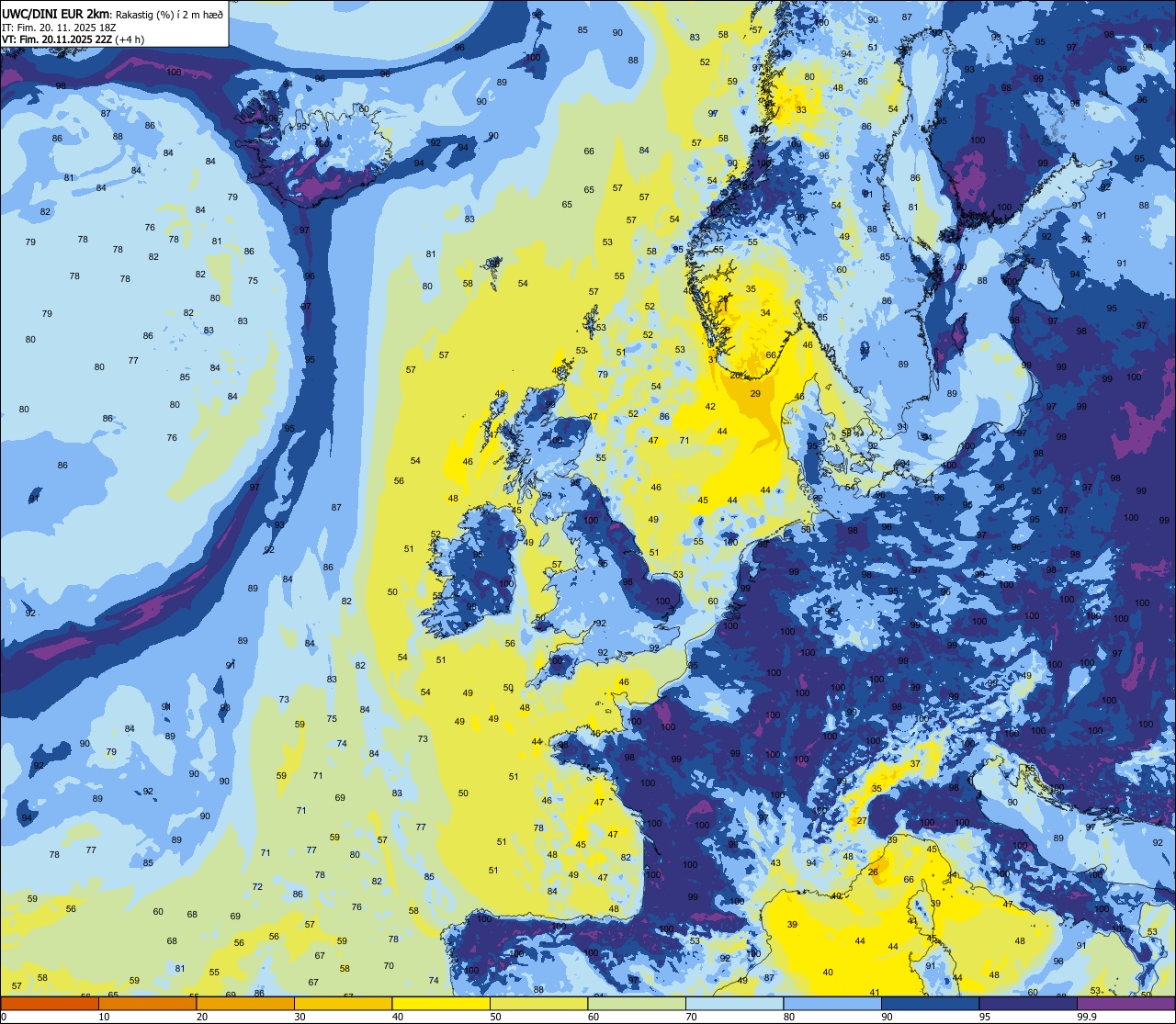The height and width of the screenshot is (1024, 1176).
Task: Click the bright yellow 40–50 legend swatch
Action: tap(441, 1003)
